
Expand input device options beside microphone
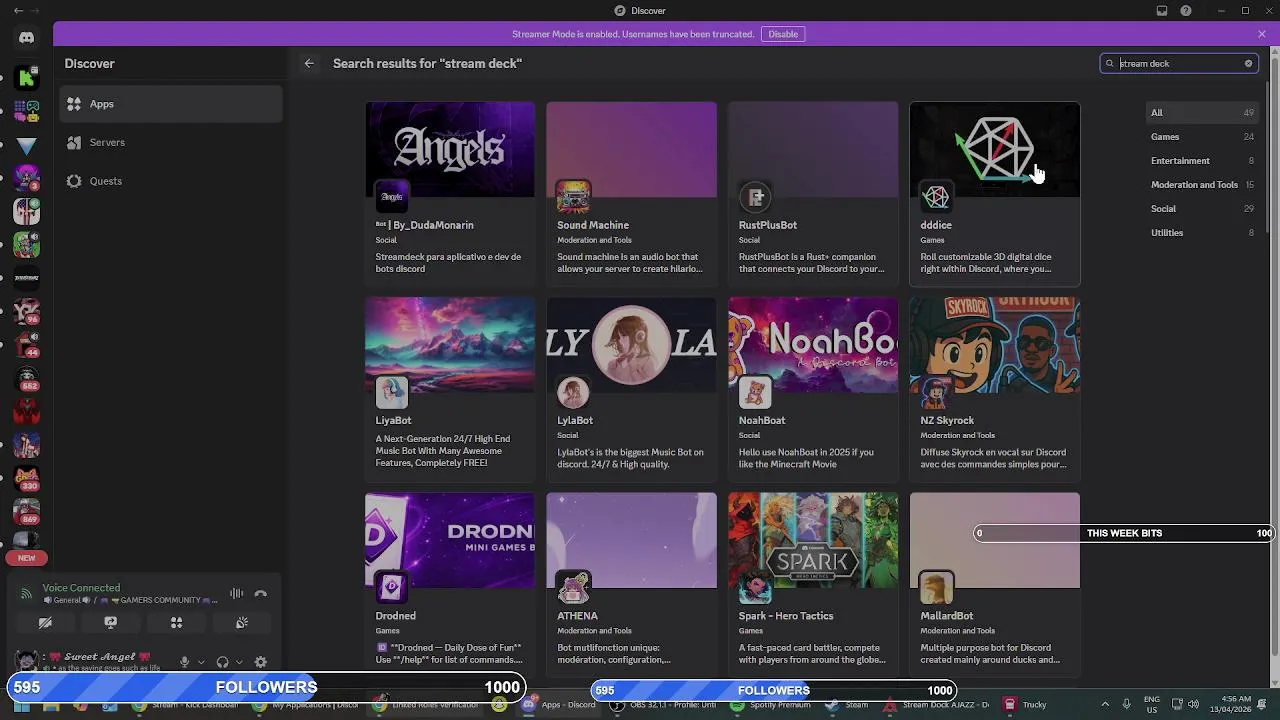coord(201,662)
